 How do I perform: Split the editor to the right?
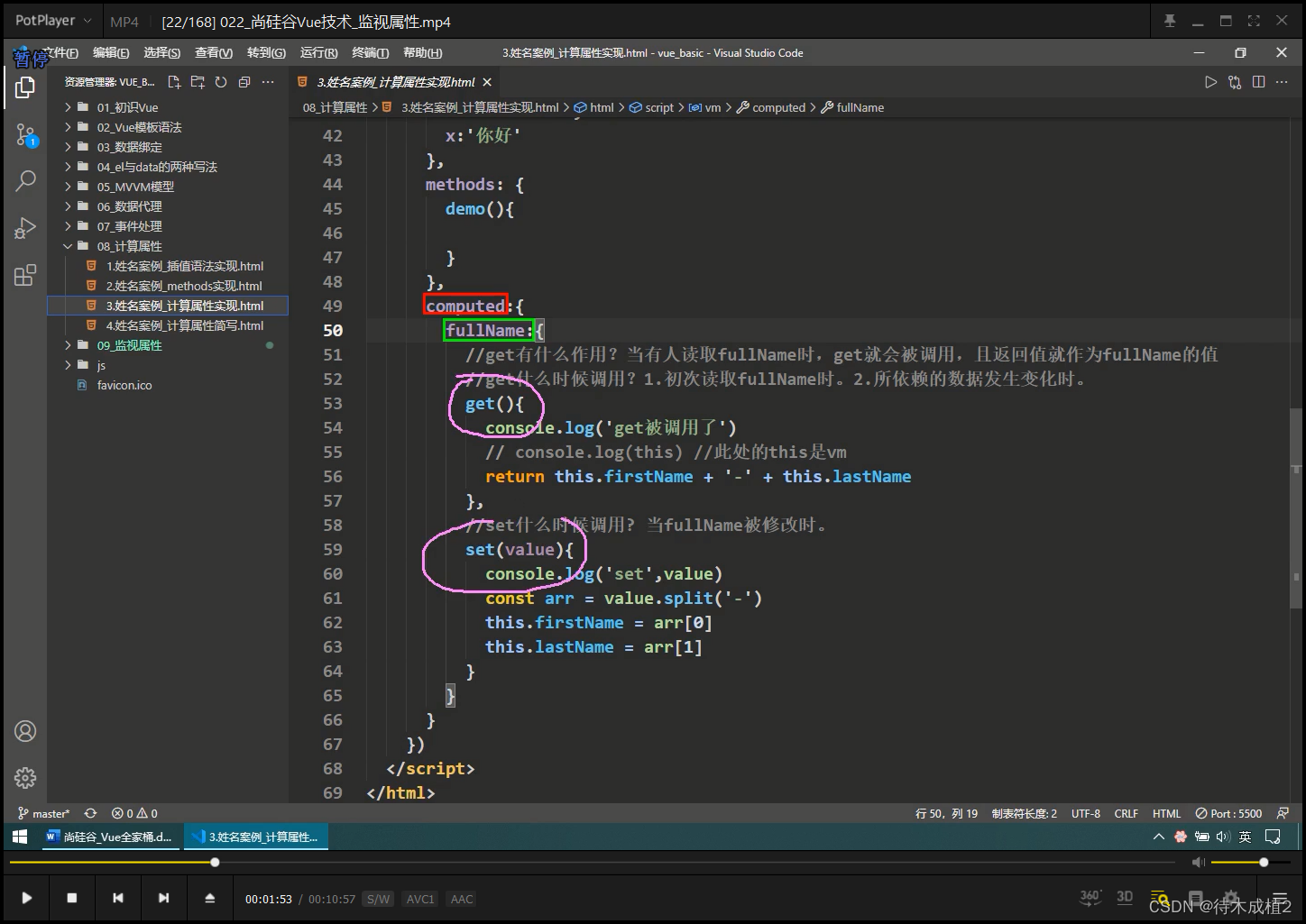[1258, 82]
